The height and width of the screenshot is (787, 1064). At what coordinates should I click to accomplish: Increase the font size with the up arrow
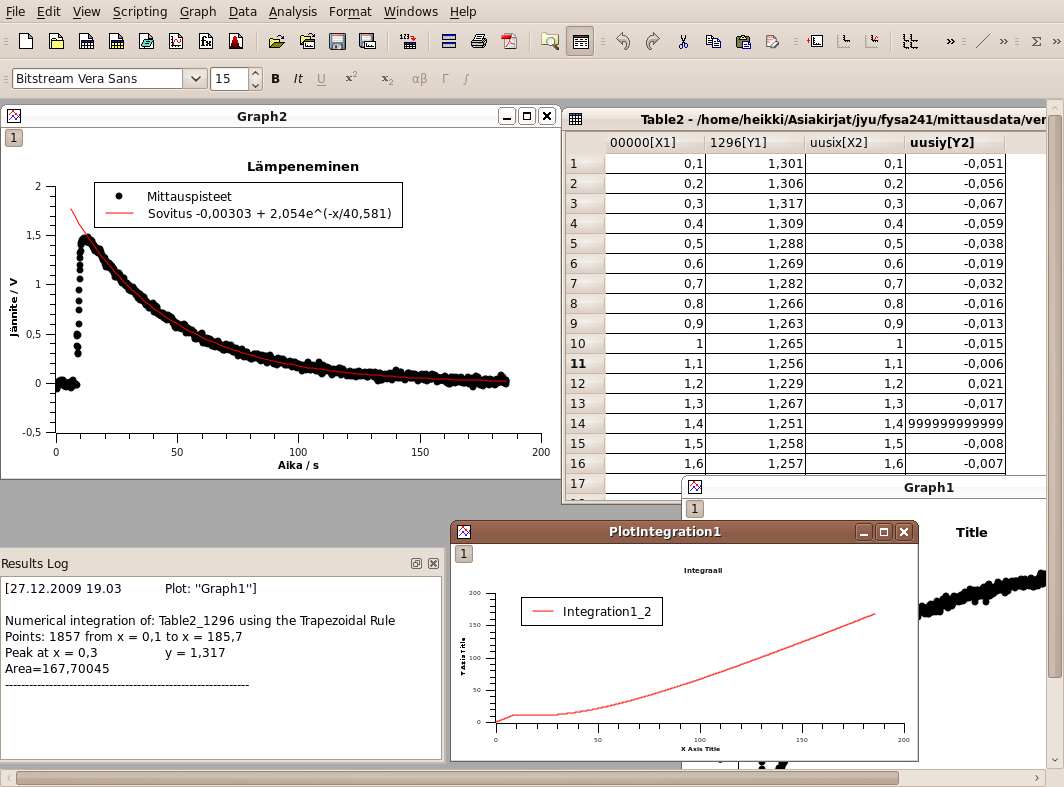pyautogui.click(x=256, y=73)
